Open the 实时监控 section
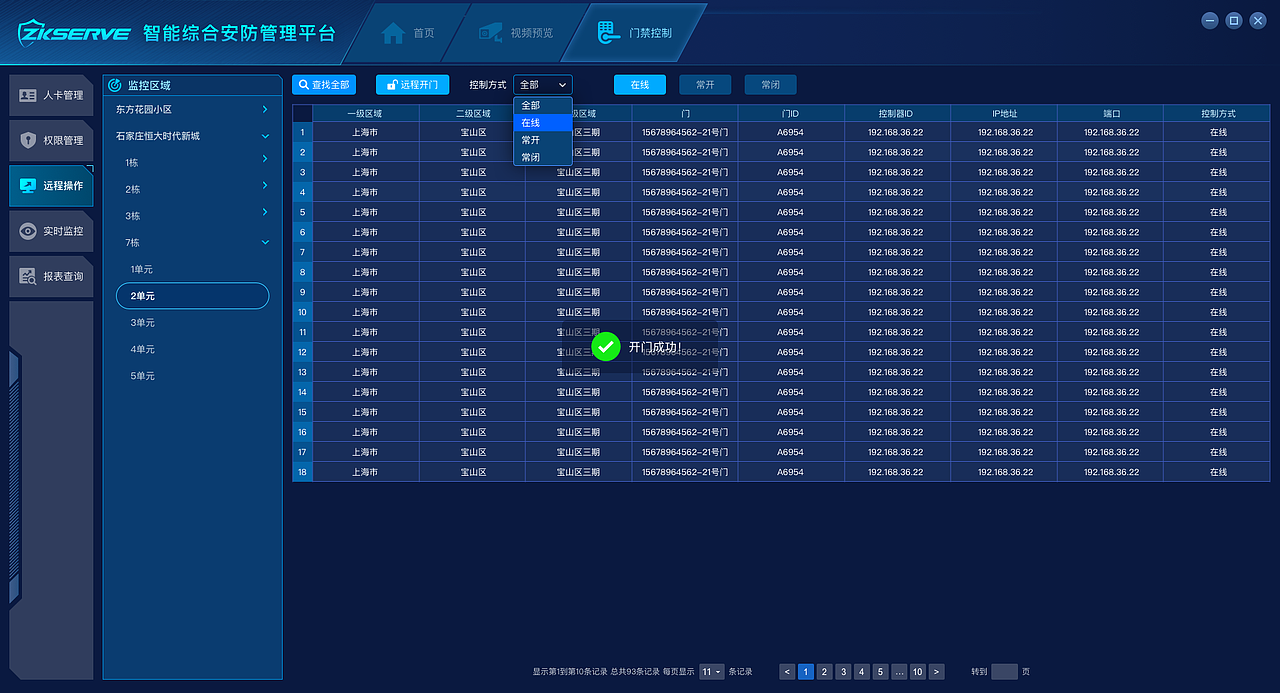 click(51, 231)
